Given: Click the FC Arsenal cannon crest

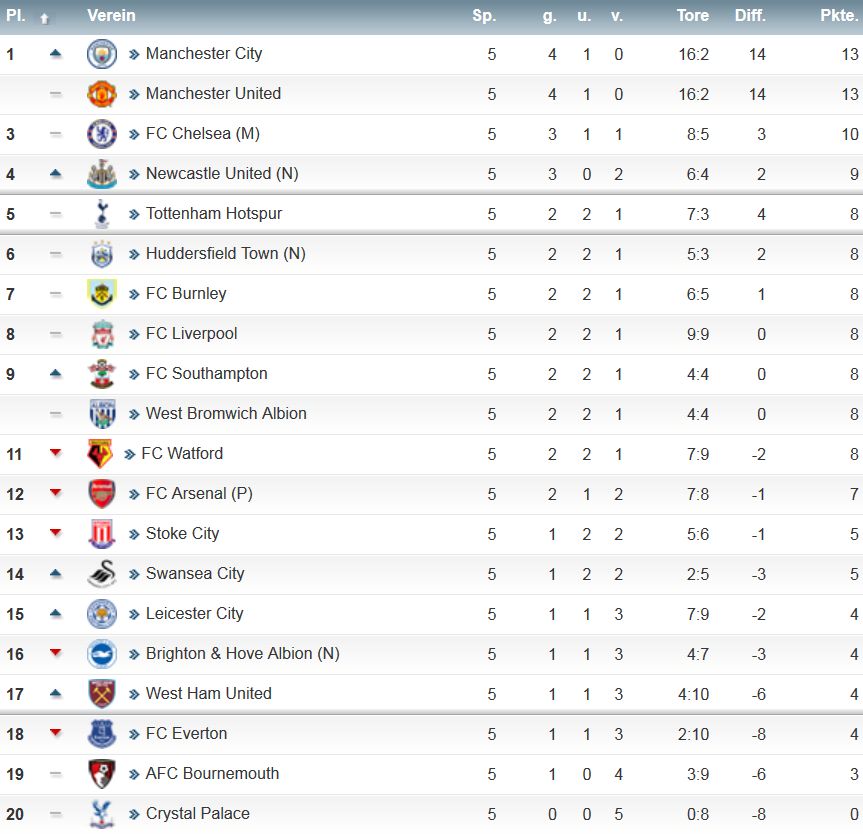Looking at the screenshot, I should (102, 494).
